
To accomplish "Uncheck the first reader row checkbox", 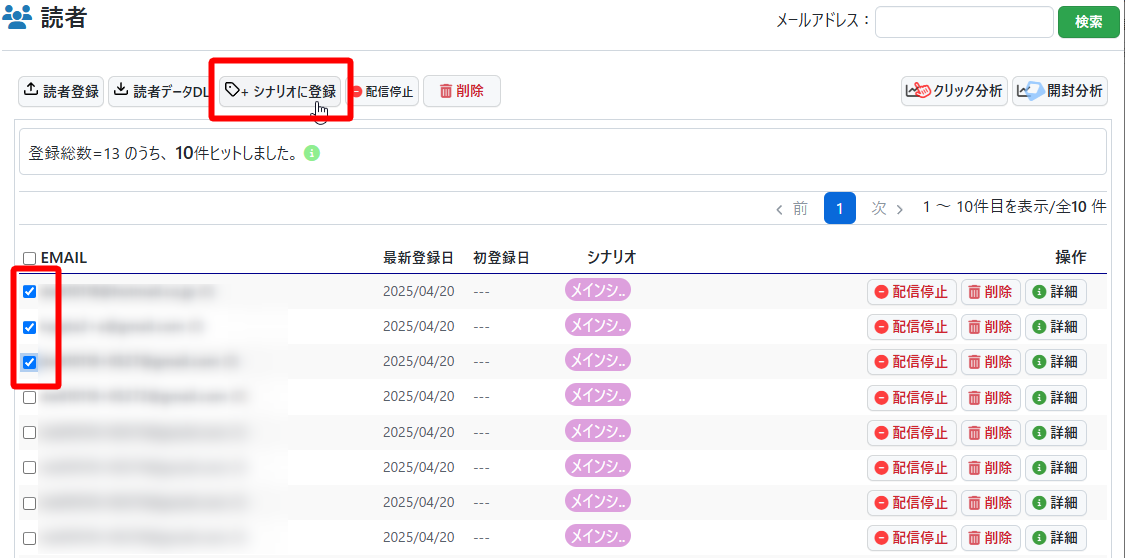I will (x=30, y=292).
